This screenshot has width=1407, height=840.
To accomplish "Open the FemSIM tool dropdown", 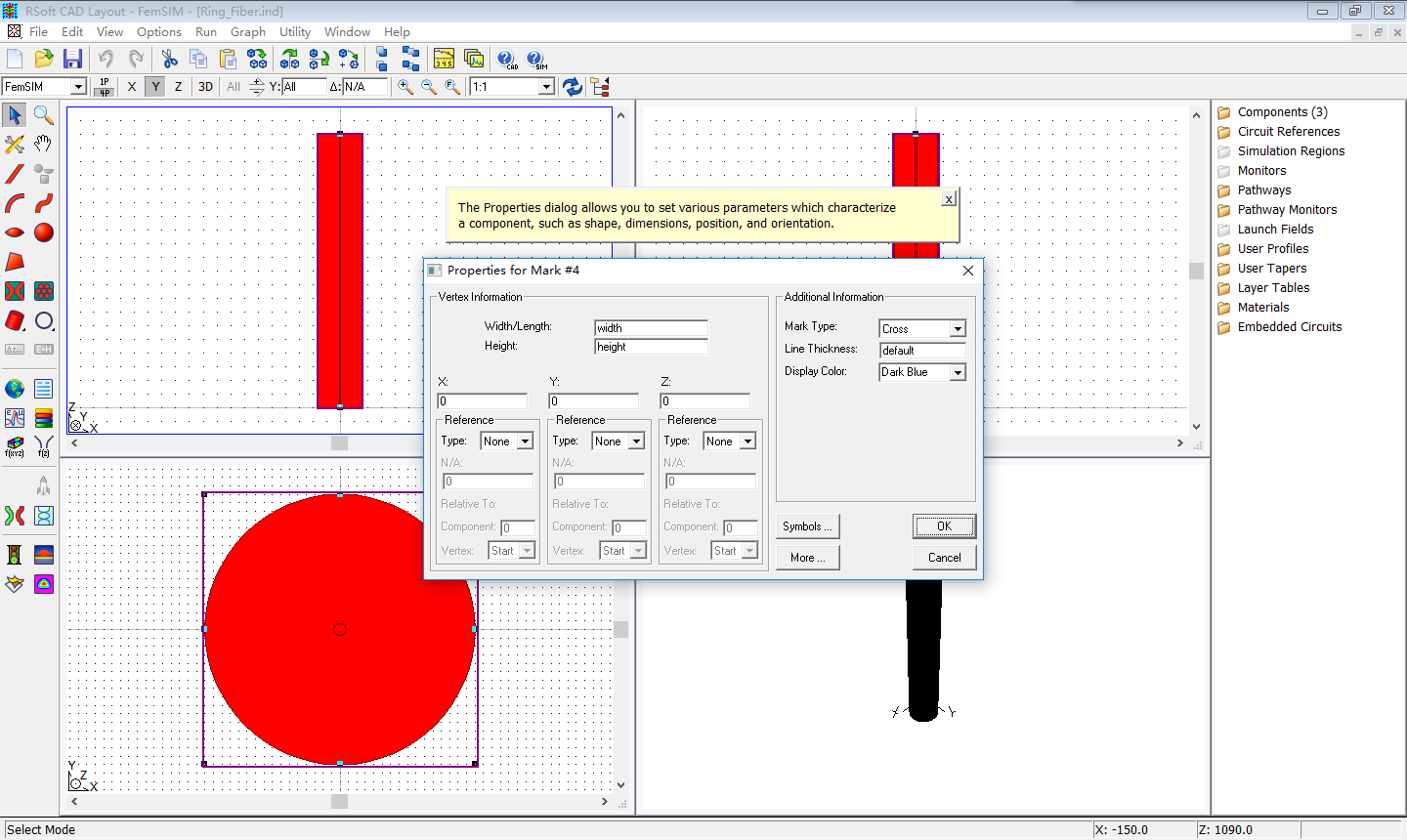I will pos(78,87).
